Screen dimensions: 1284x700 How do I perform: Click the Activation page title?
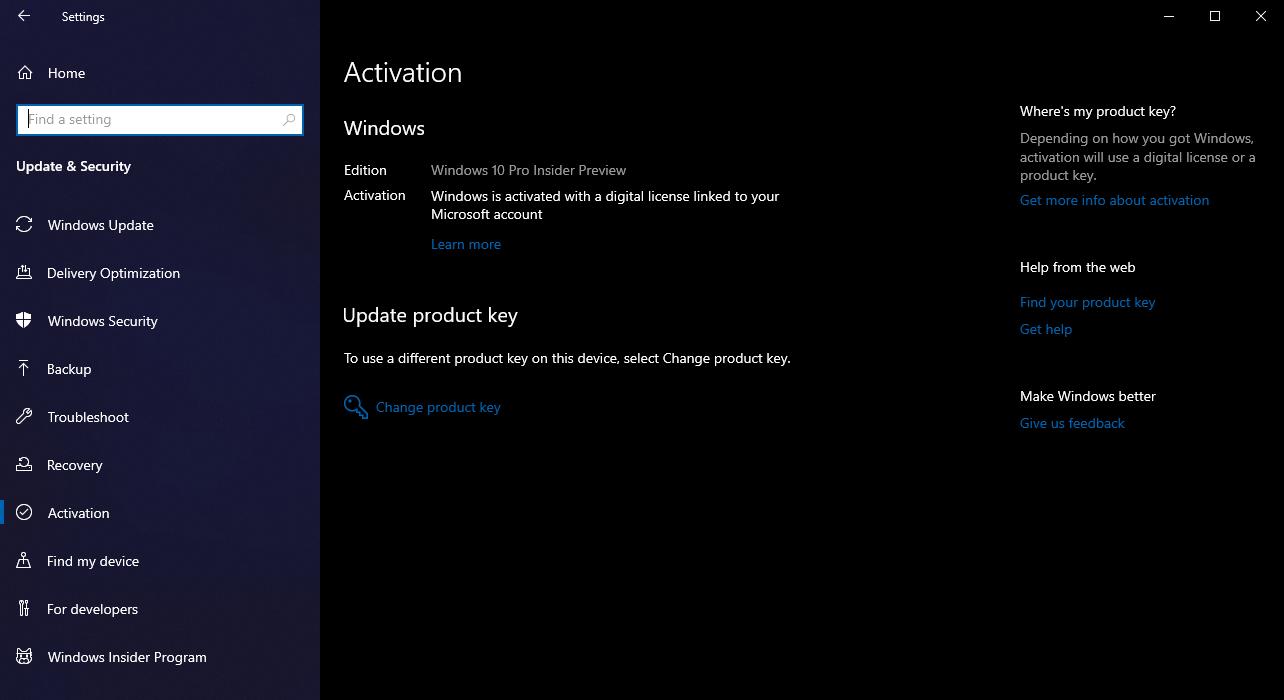tap(403, 73)
